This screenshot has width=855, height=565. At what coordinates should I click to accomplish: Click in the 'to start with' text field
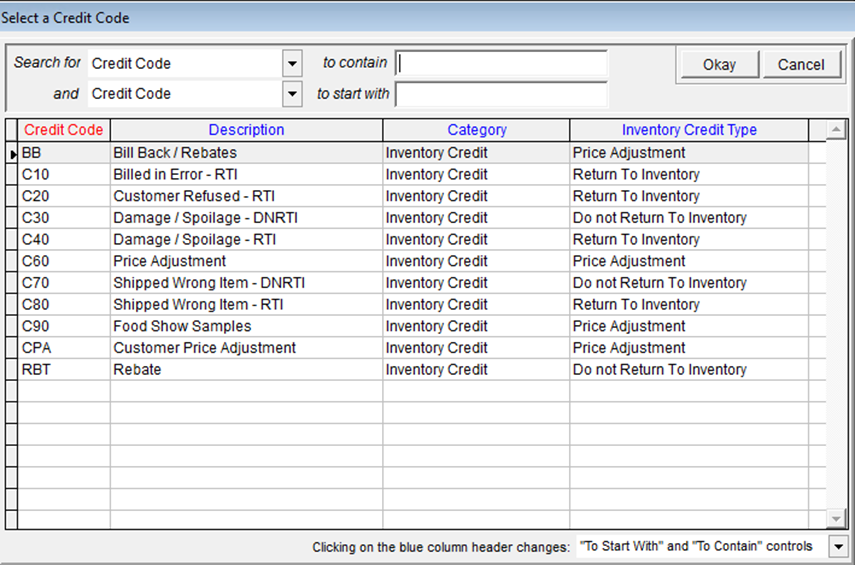click(501, 95)
